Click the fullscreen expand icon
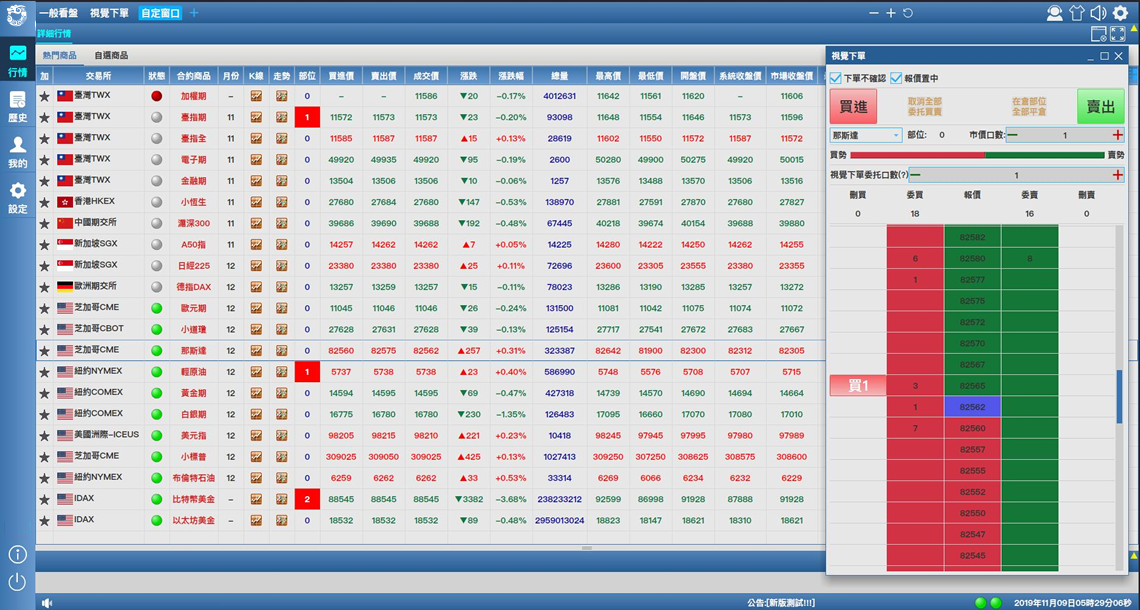The image size is (1140, 610). coord(1118,34)
